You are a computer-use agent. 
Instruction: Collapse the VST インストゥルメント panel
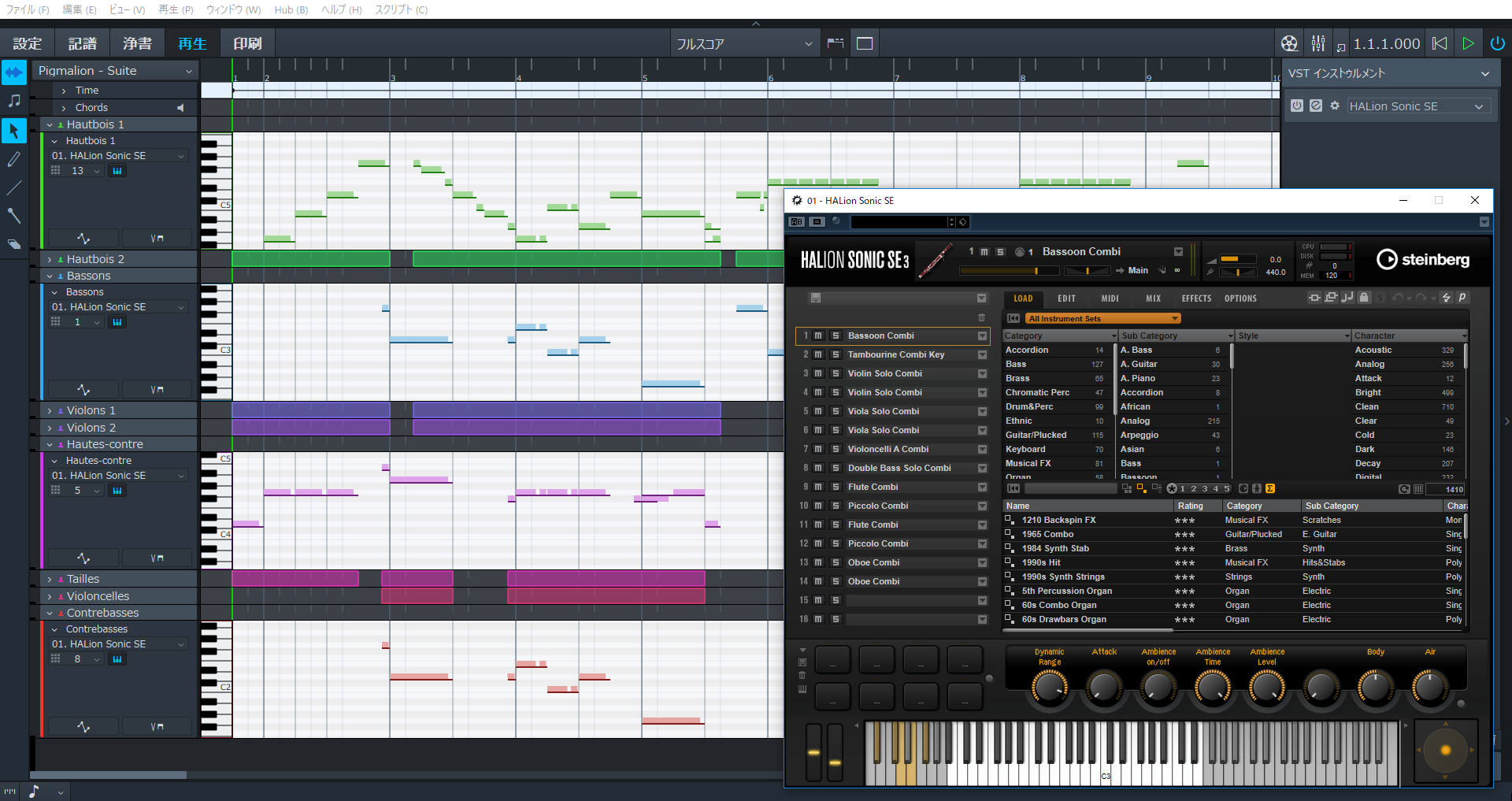tap(1485, 74)
